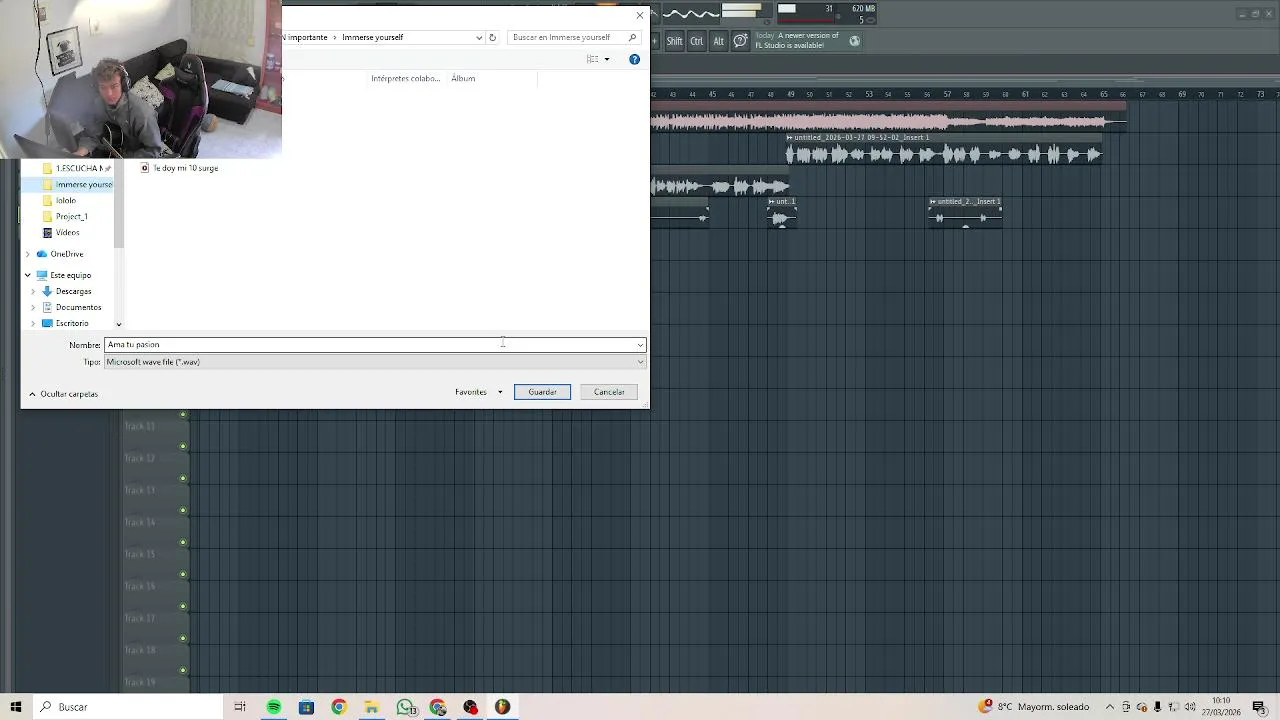Viewport: 1280px width, 720px height.
Task: Select the lololo folder
Action: (59, 200)
